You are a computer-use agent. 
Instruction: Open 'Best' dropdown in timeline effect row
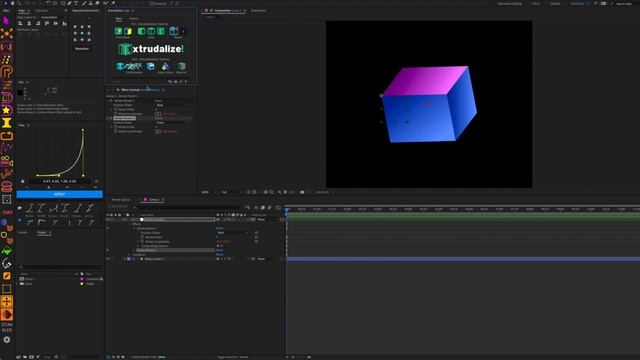(x=232, y=233)
